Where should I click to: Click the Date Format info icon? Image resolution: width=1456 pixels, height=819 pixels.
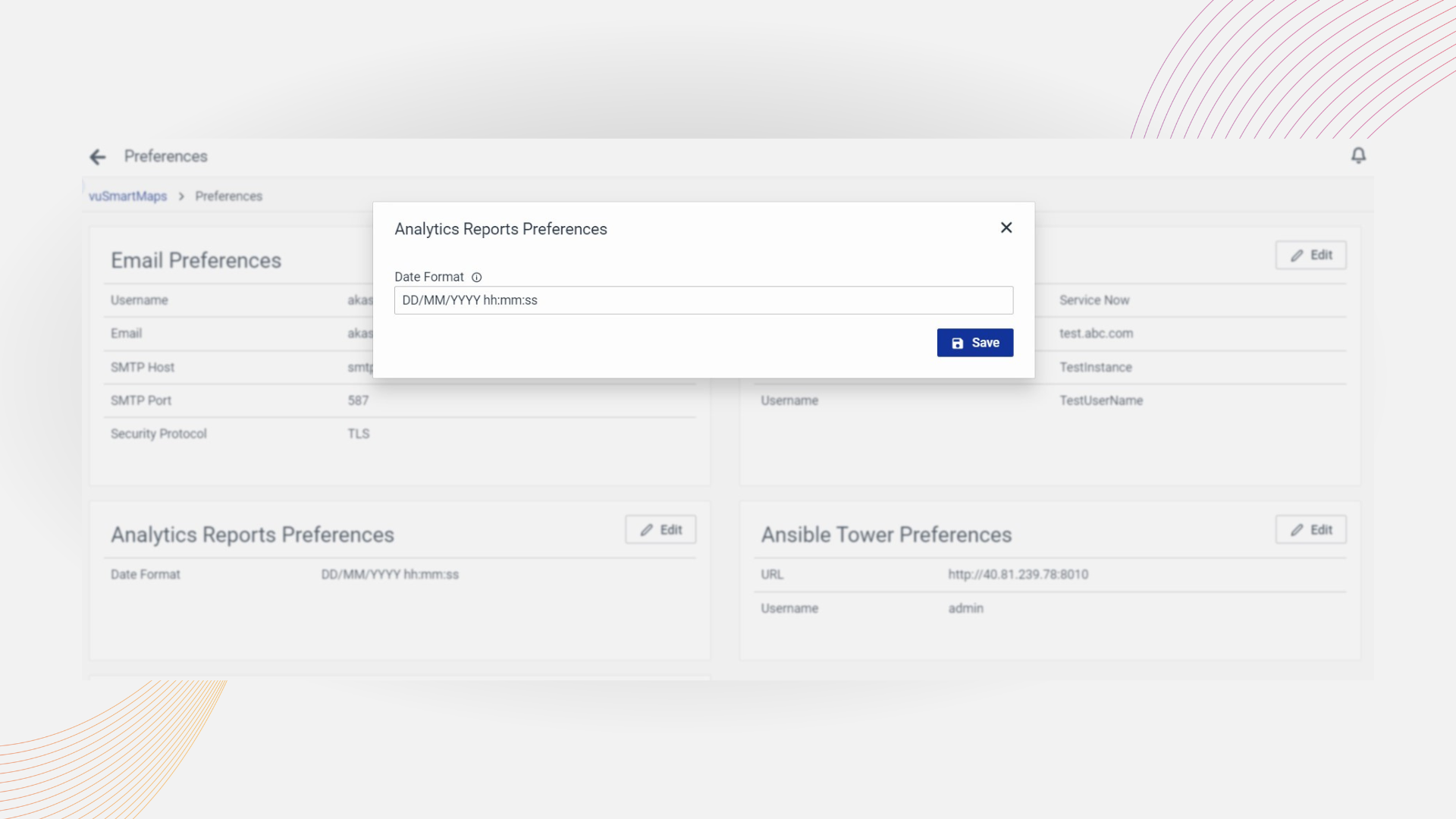[476, 278]
